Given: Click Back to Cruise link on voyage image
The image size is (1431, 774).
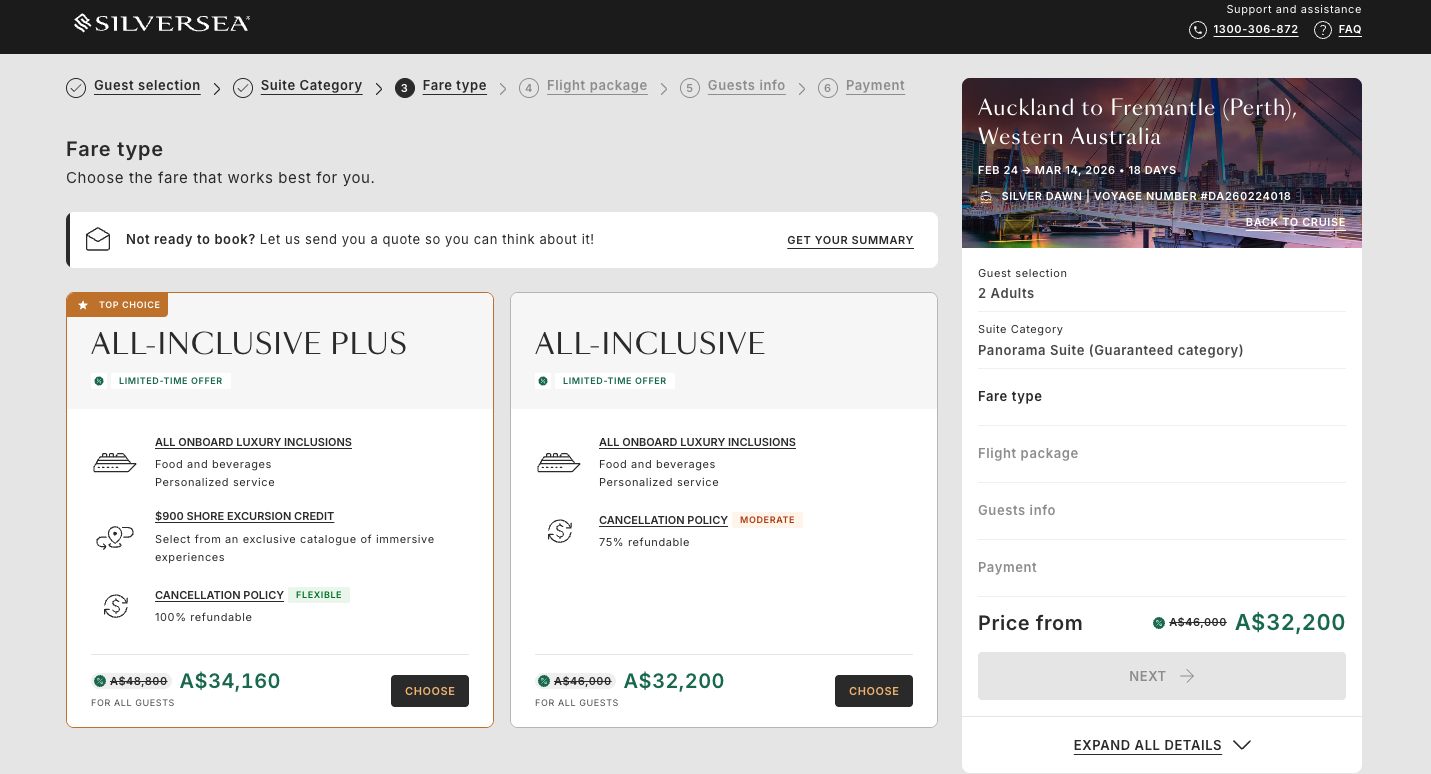Looking at the screenshot, I should (x=1295, y=222).
